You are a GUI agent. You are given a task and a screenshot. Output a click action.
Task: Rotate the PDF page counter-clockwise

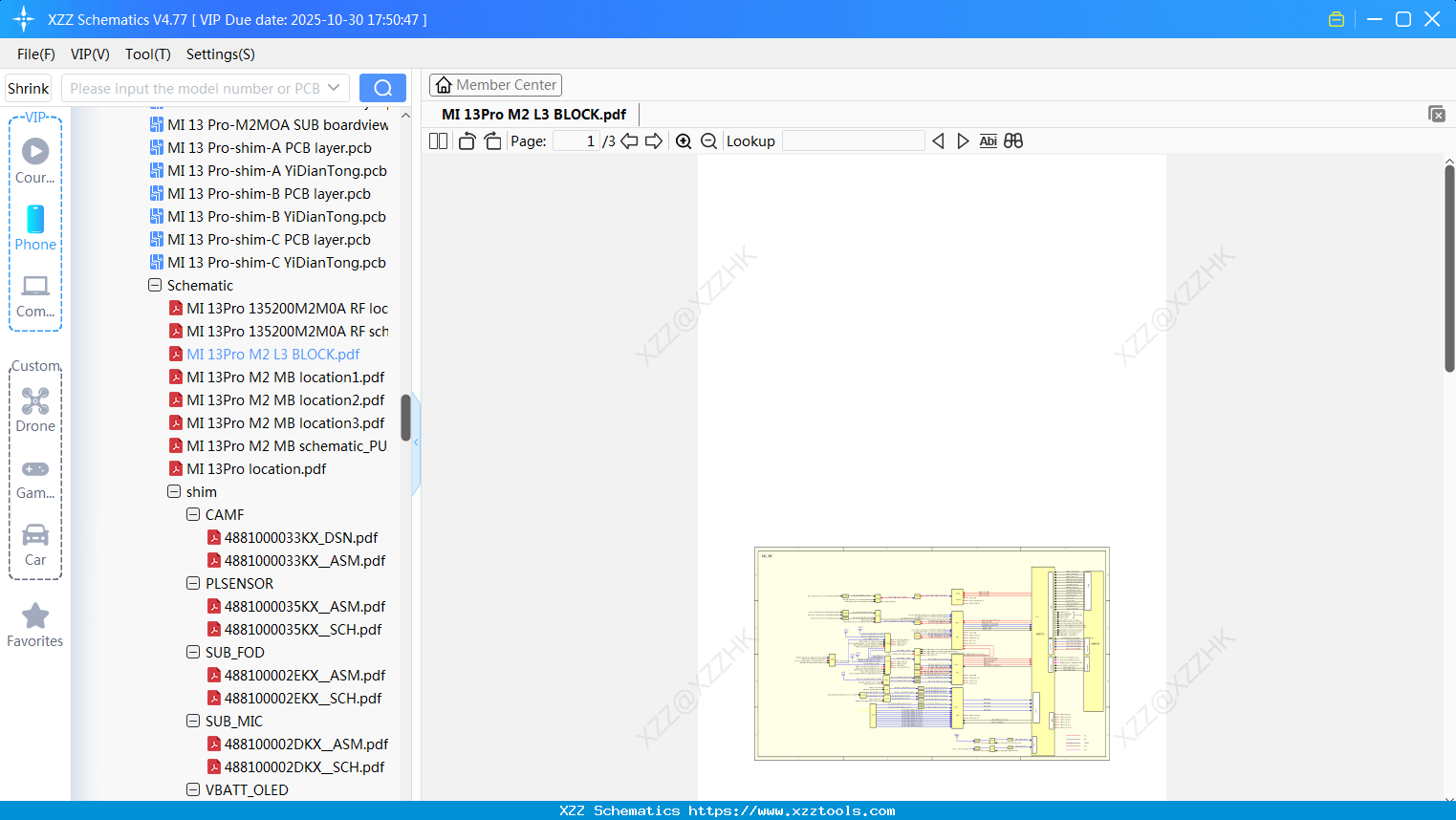click(x=467, y=141)
